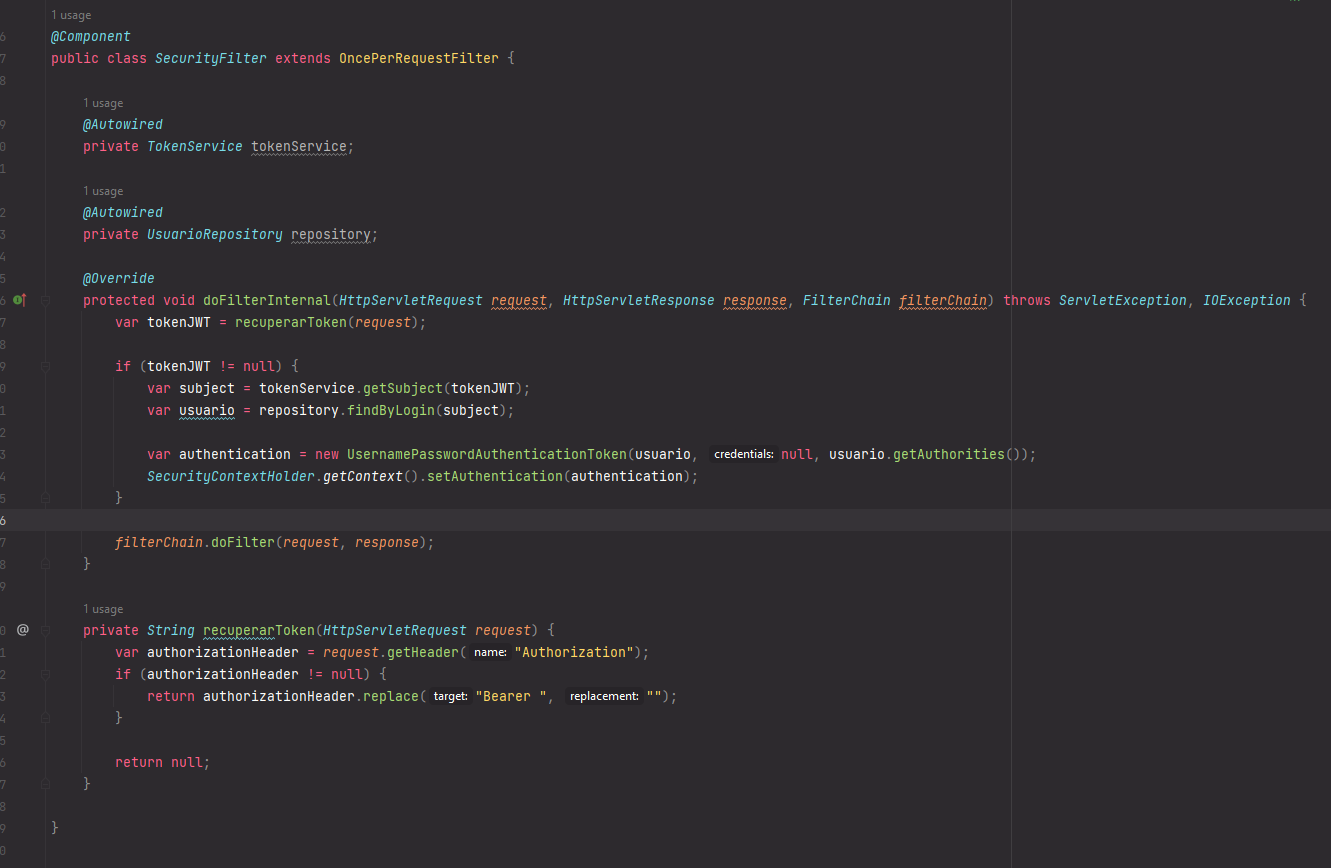
Task: Click the UsuarioRepository type name
Action: point(215,234)
